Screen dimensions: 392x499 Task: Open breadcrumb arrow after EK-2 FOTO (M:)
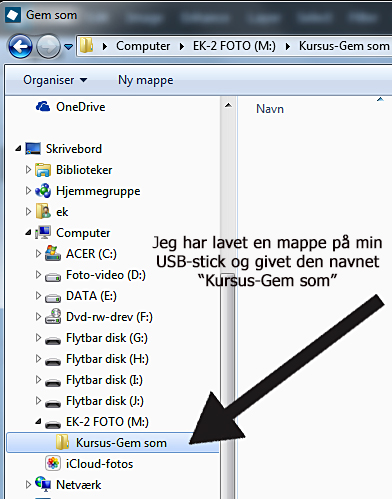click(288, 46)
